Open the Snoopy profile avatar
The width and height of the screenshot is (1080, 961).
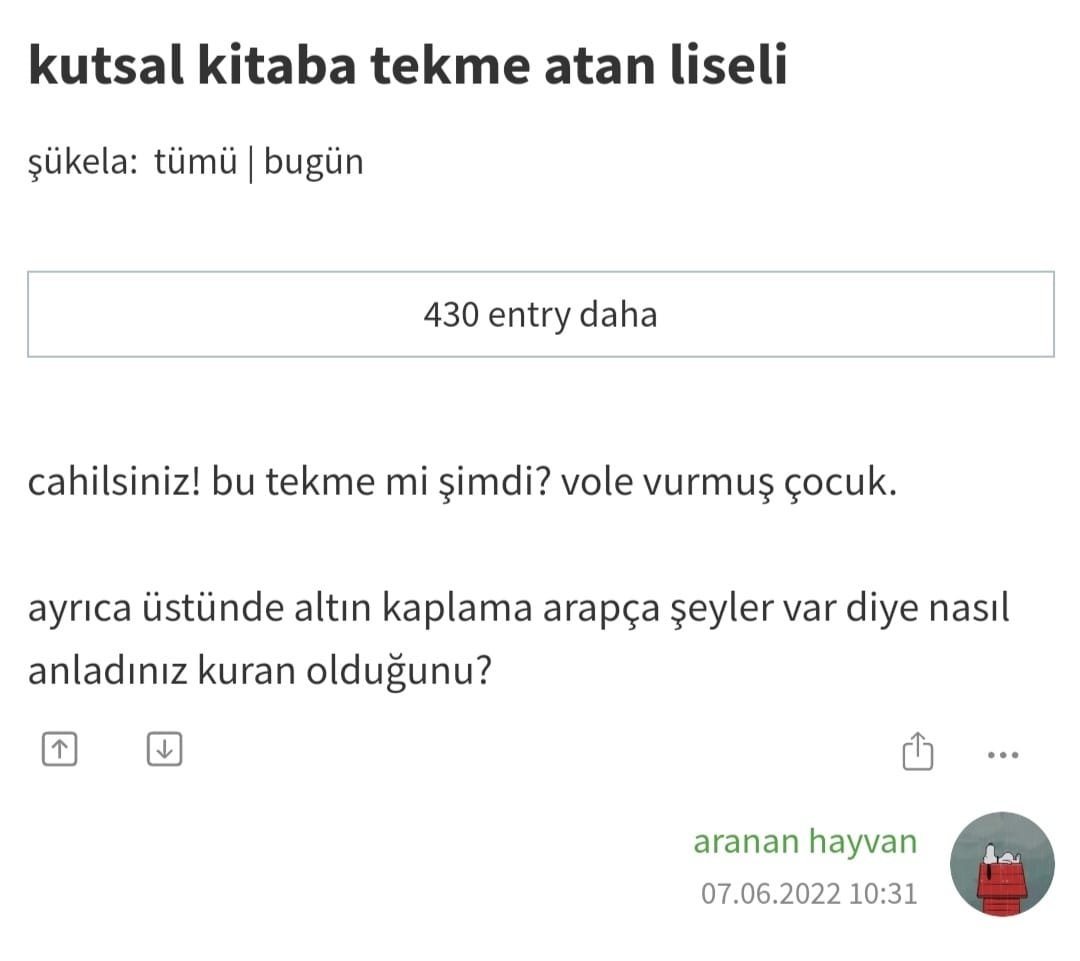[x=1001, y=865]
